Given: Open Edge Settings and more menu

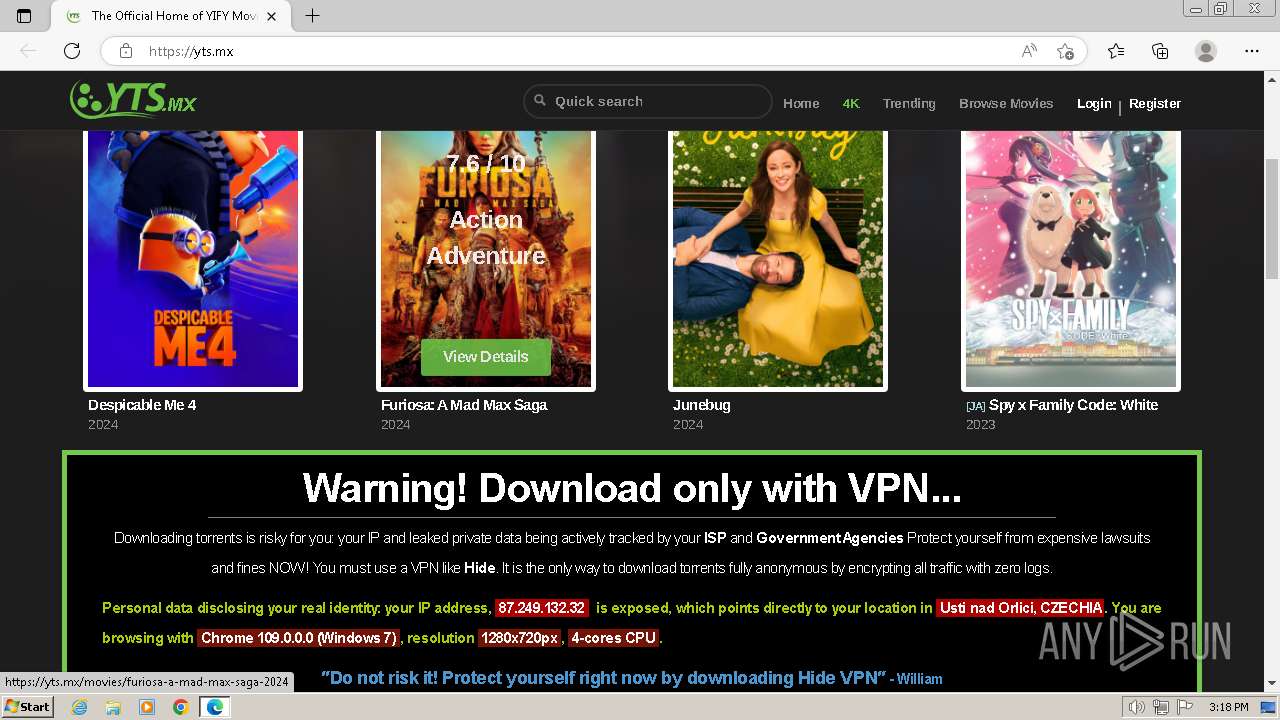Looking at the screenshot, I should point(1252,51).
